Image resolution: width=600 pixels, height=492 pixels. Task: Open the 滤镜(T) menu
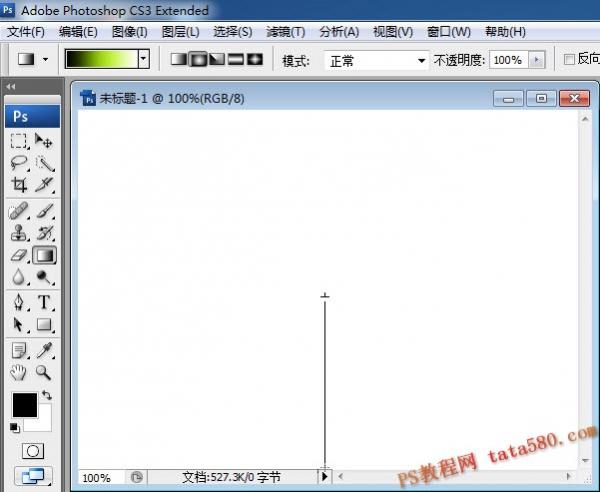click(285, 32)
